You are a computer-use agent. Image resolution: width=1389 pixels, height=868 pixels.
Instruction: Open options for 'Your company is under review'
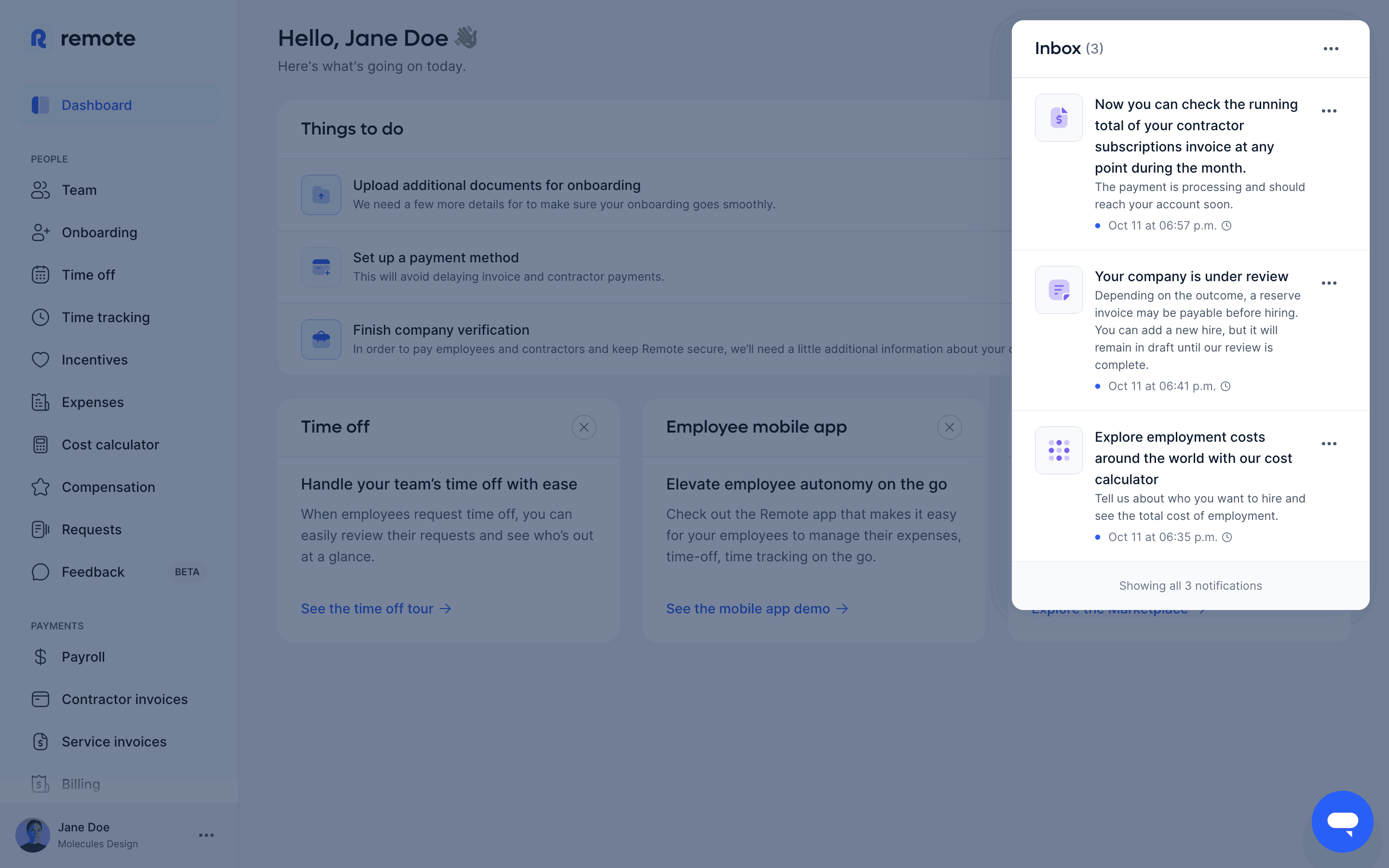[1330, 283]
